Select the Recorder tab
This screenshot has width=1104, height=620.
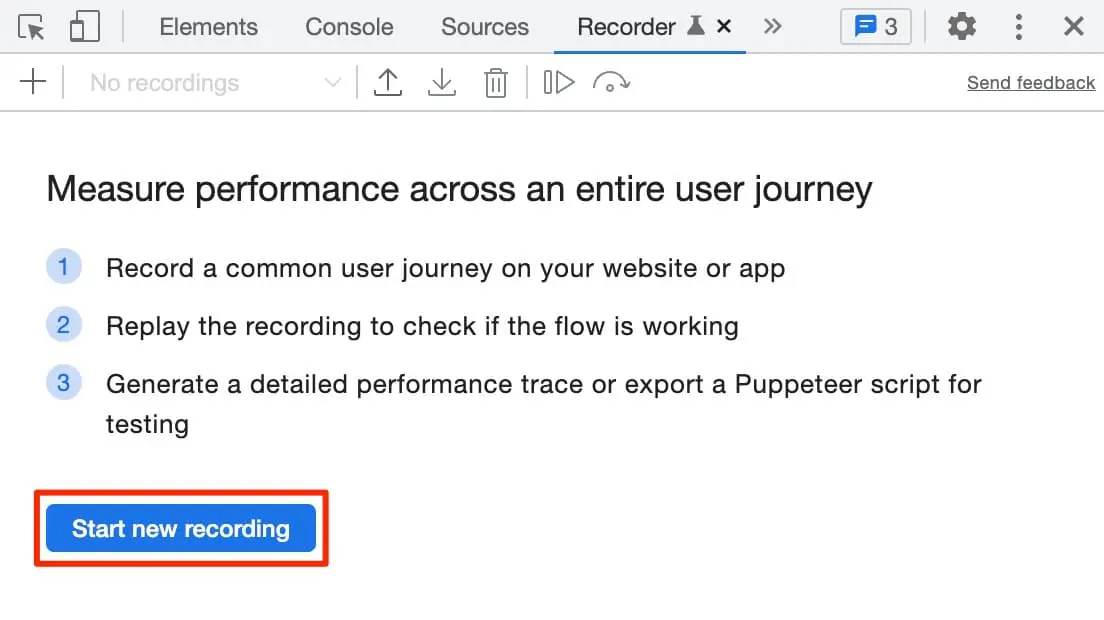[x=626, y=27]
